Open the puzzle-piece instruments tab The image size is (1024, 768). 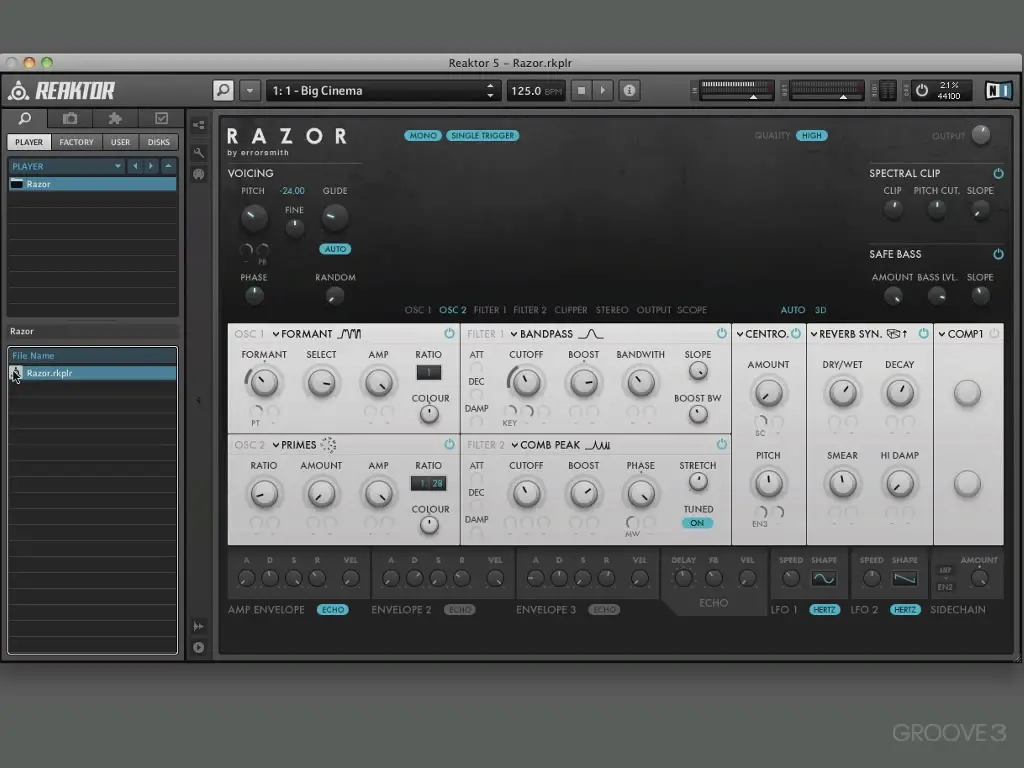[x=115, y=118]
